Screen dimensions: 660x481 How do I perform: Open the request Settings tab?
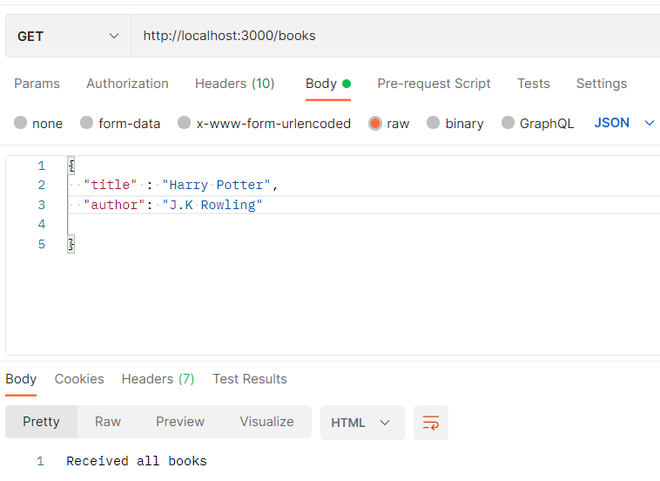pos(601,84)
